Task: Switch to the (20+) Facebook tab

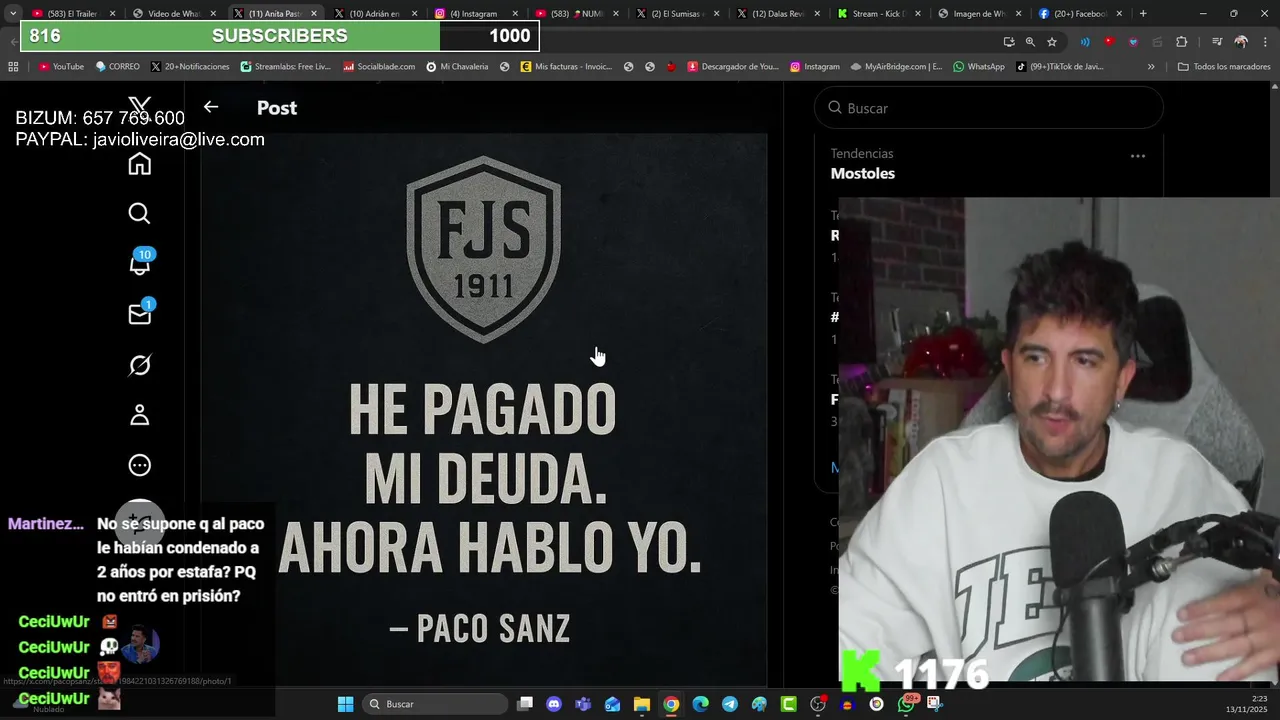Action: pyautogui.click(x=1080, y=14)
